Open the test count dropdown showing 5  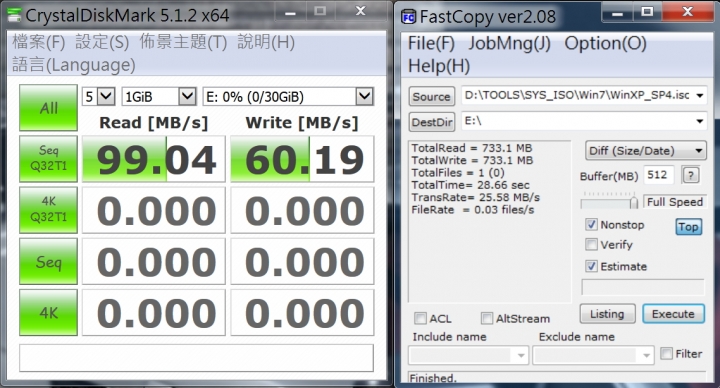coord(99,96)
